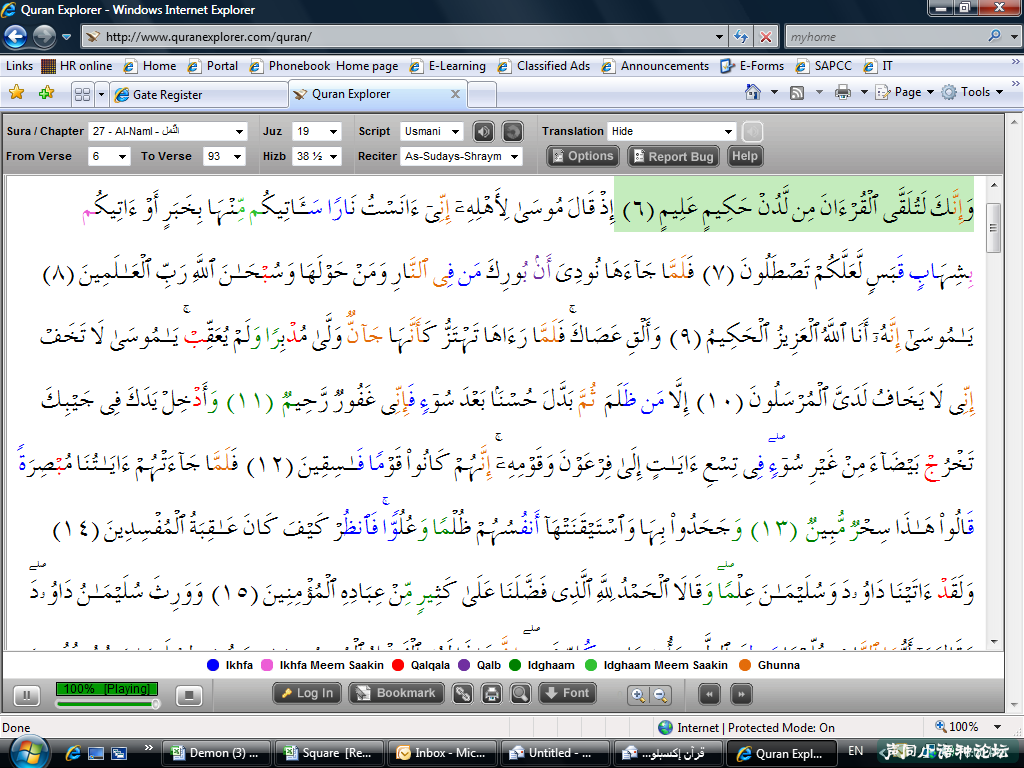Open a new blank browser tab
The image size is (1024, 768).
[482, 95]
